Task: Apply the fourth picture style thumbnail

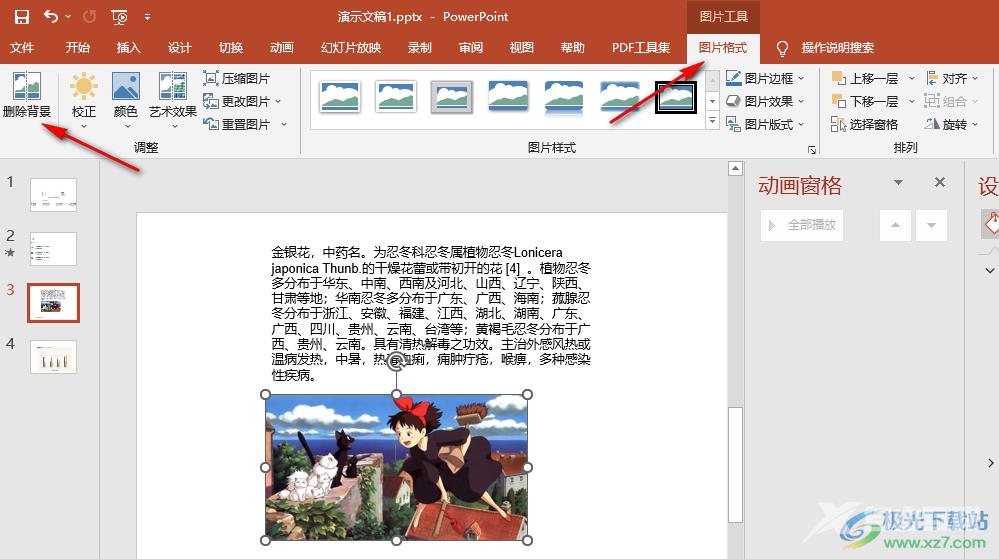Action: click(508, 97)
